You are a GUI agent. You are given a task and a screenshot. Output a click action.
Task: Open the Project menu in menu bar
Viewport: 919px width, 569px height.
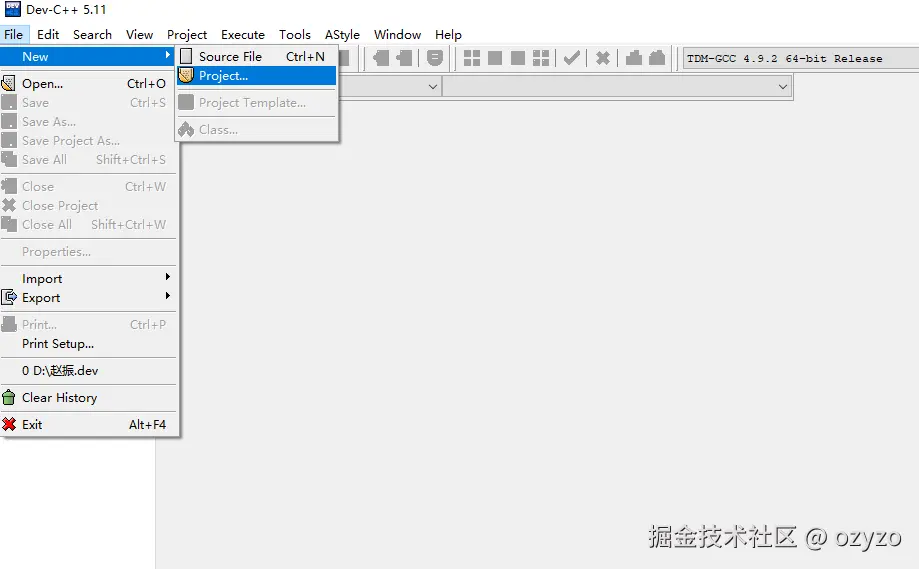coord(187,35)
